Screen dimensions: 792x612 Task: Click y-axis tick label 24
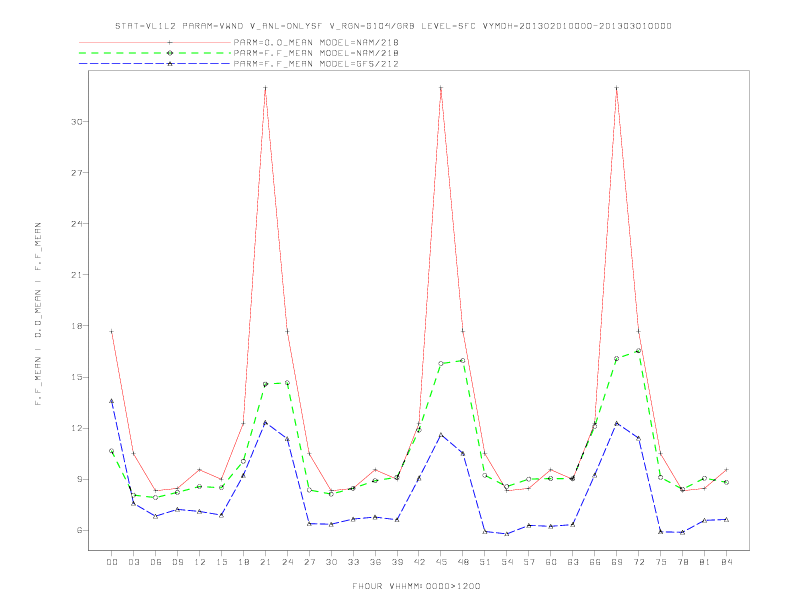77,224
